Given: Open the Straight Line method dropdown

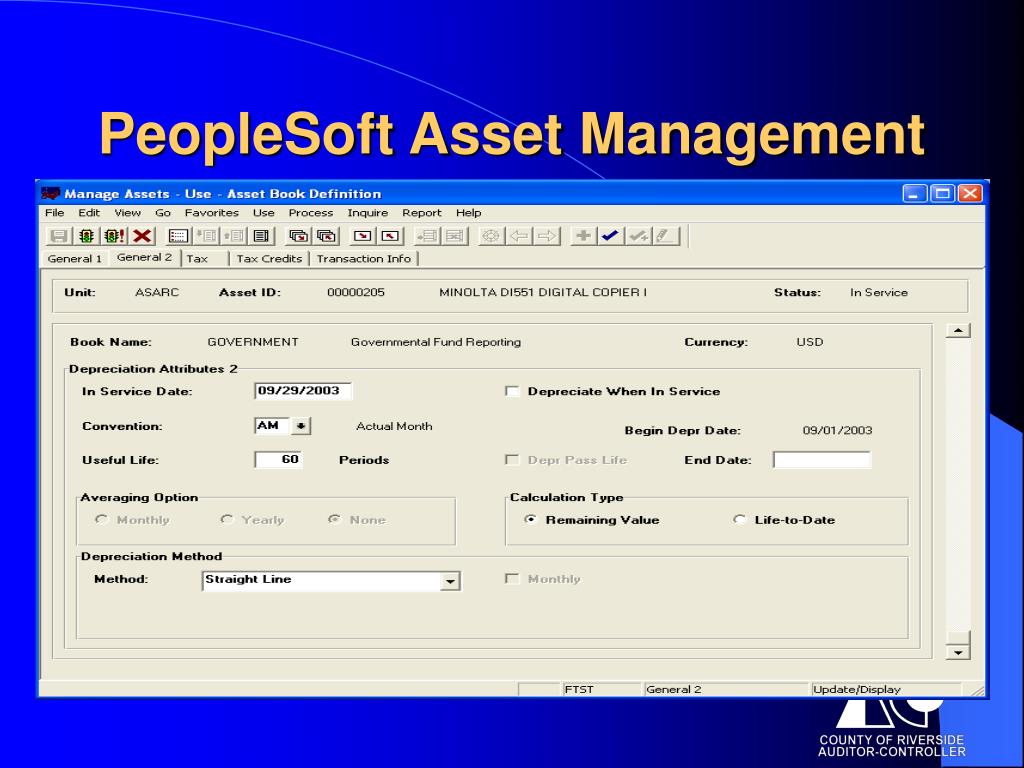Looking at the screenshot, I should [450, 581].
